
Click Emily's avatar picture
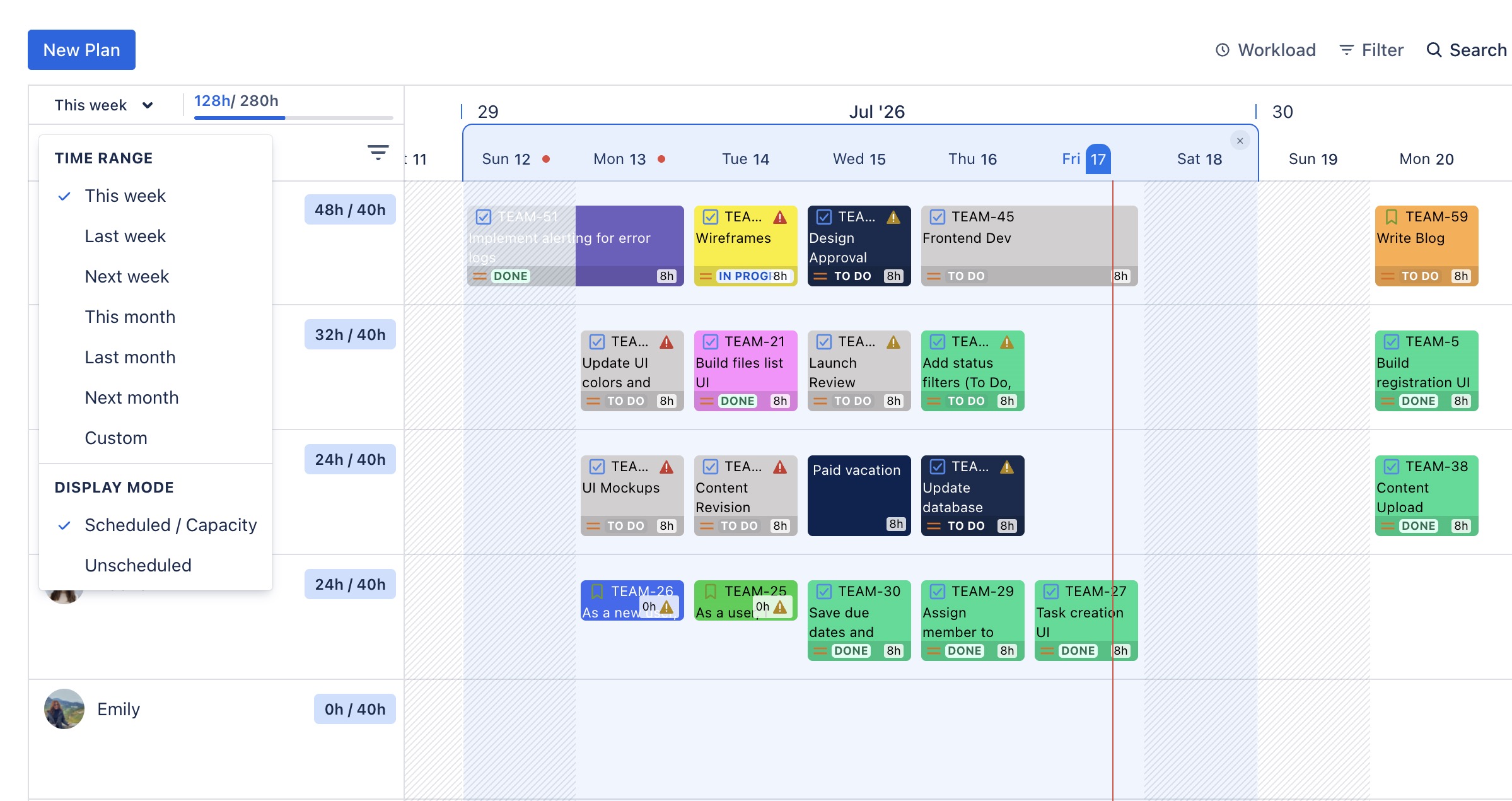tap(64, 709)
